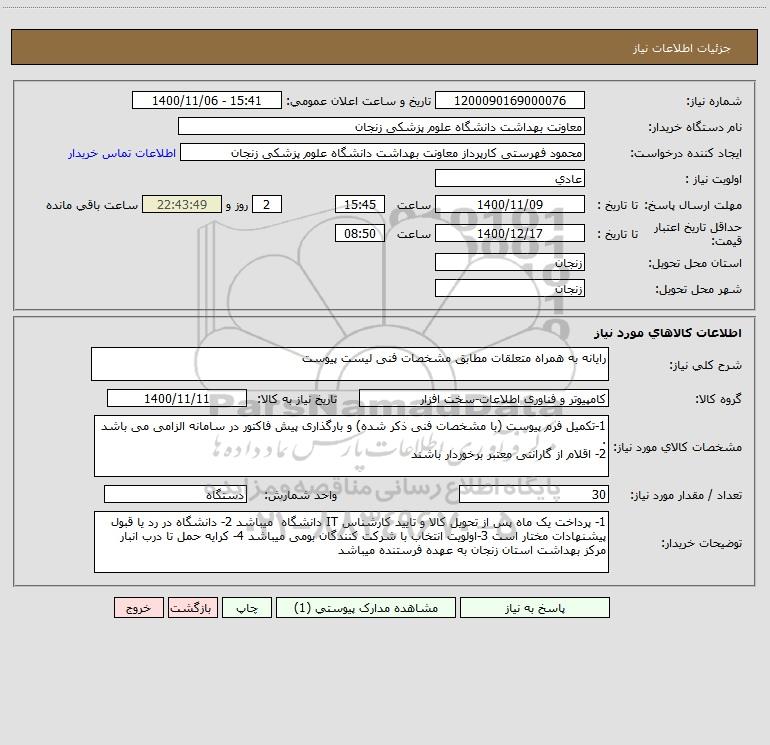Click label 'مشخصات کالای مورد نیاز:'
This screenshot has height=745, width=770.
(678, 447)
